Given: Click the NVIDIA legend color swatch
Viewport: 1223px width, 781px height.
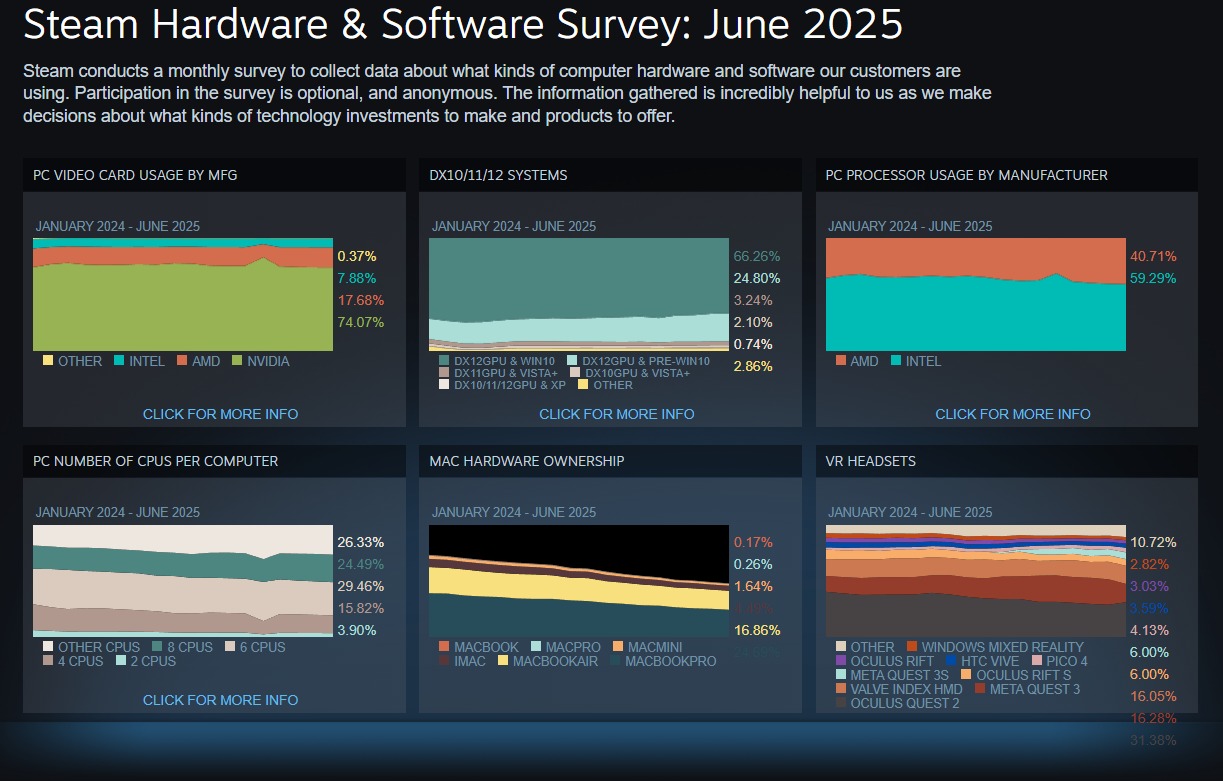Looking at the screenshot, I should click(238, 360).
